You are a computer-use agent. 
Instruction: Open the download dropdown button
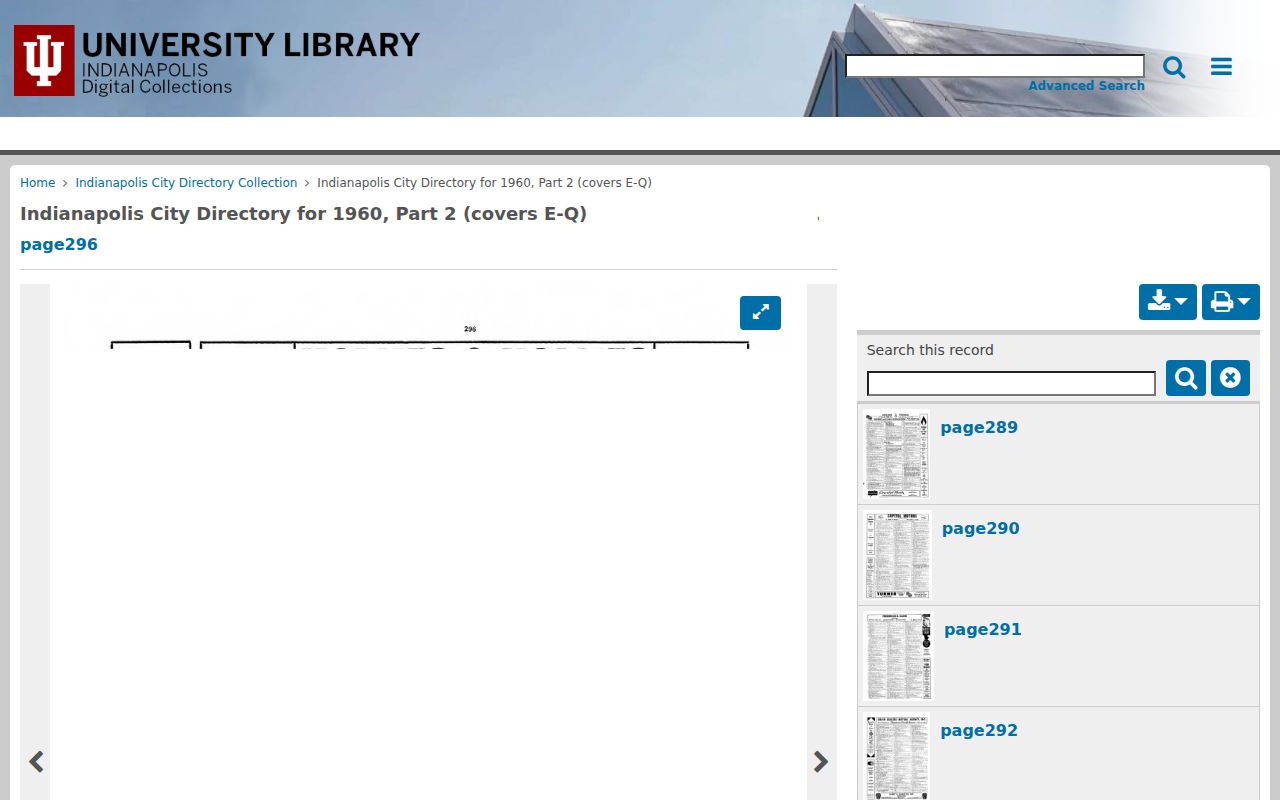(x=1167, y=302)
